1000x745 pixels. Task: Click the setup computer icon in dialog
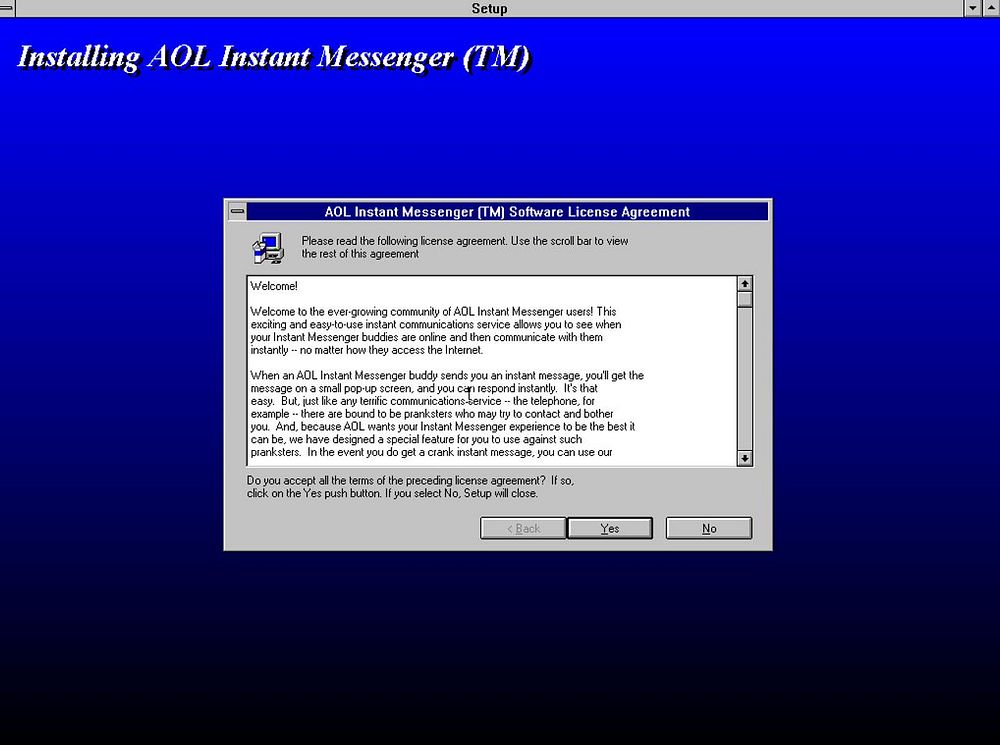coord(268,248)
